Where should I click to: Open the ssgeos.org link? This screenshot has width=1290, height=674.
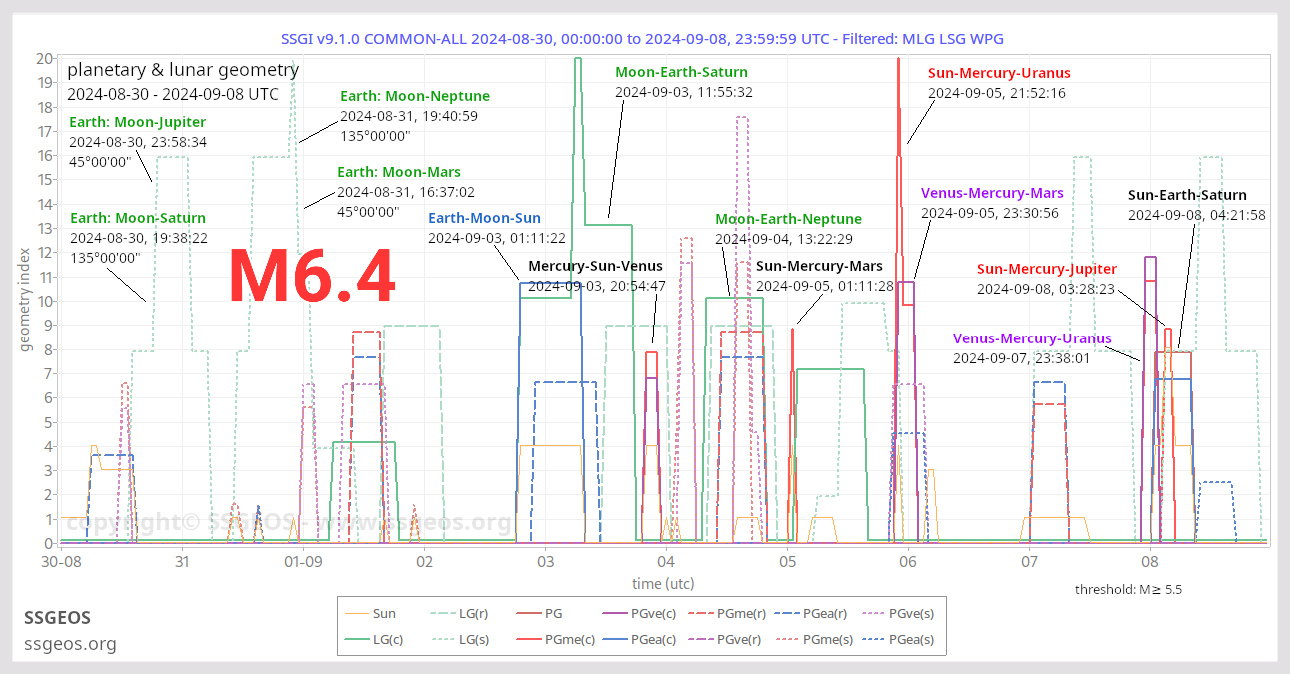point(70,644)
